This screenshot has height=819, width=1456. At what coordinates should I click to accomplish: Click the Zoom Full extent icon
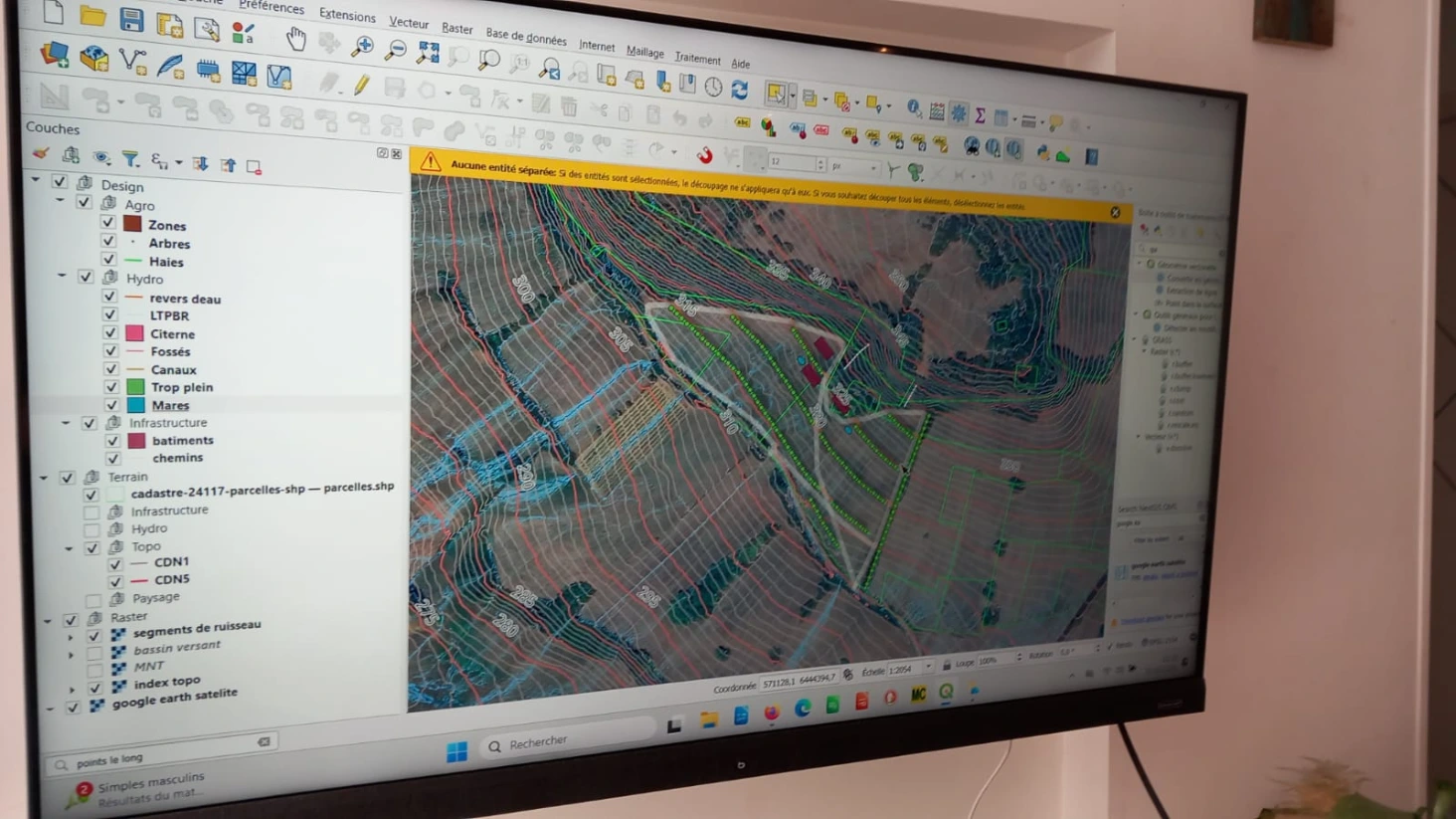[429, 53]
